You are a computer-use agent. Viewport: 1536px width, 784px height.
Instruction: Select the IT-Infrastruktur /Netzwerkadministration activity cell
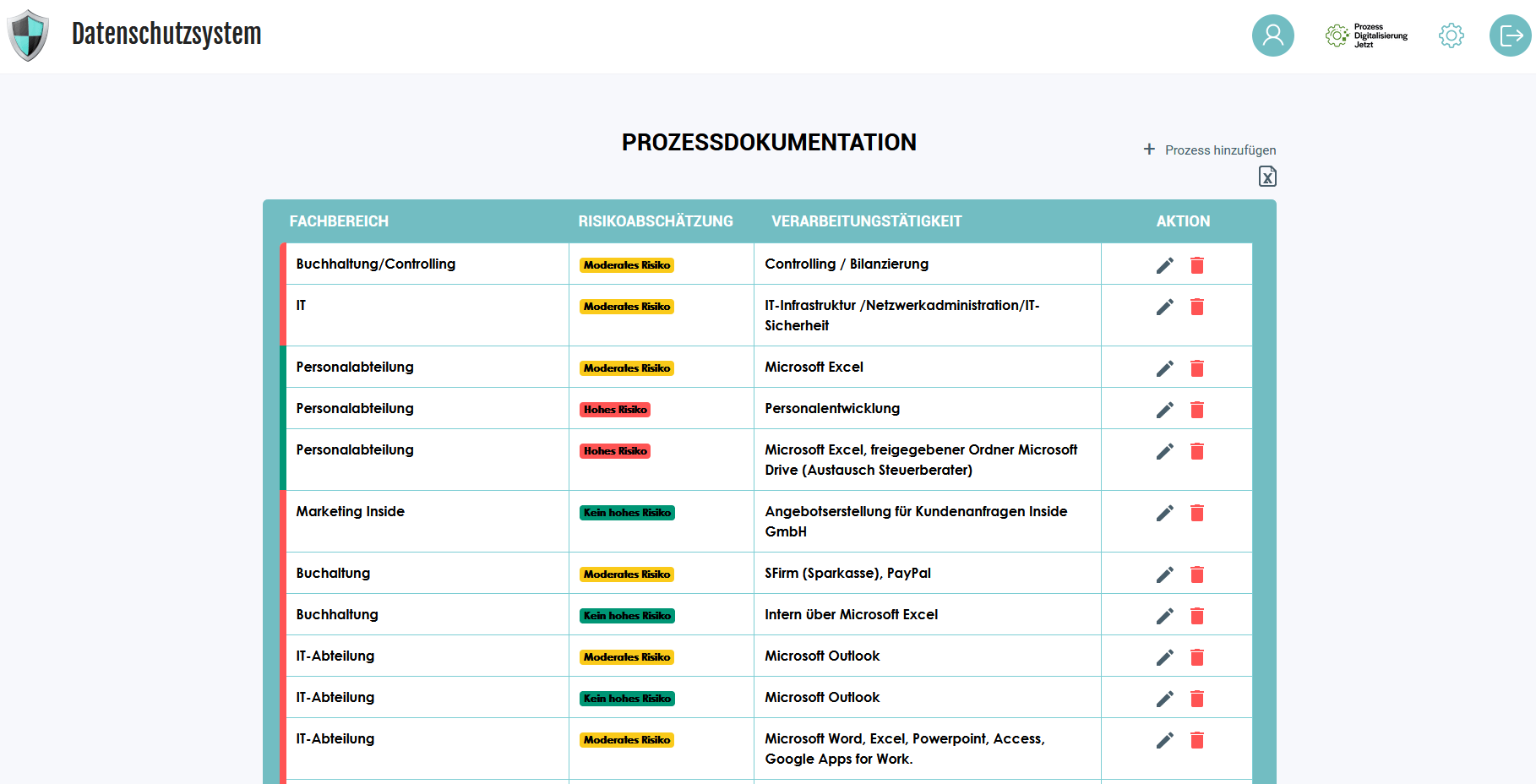click(901, 315)
